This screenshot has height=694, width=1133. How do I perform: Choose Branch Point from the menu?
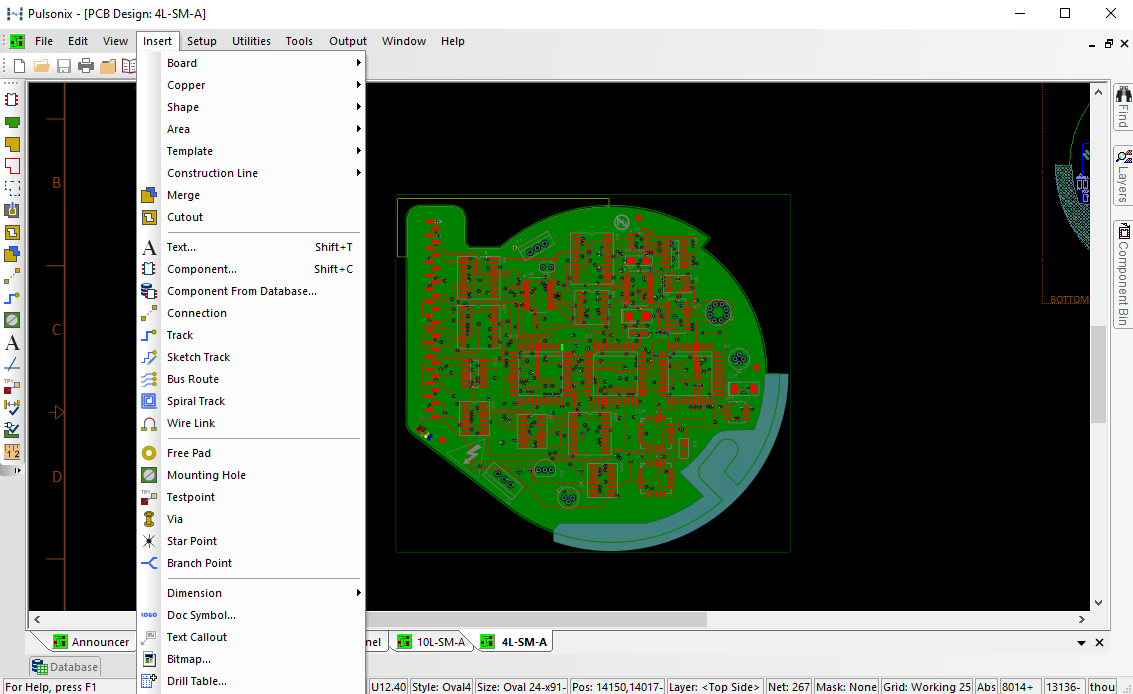pos(251,563)
